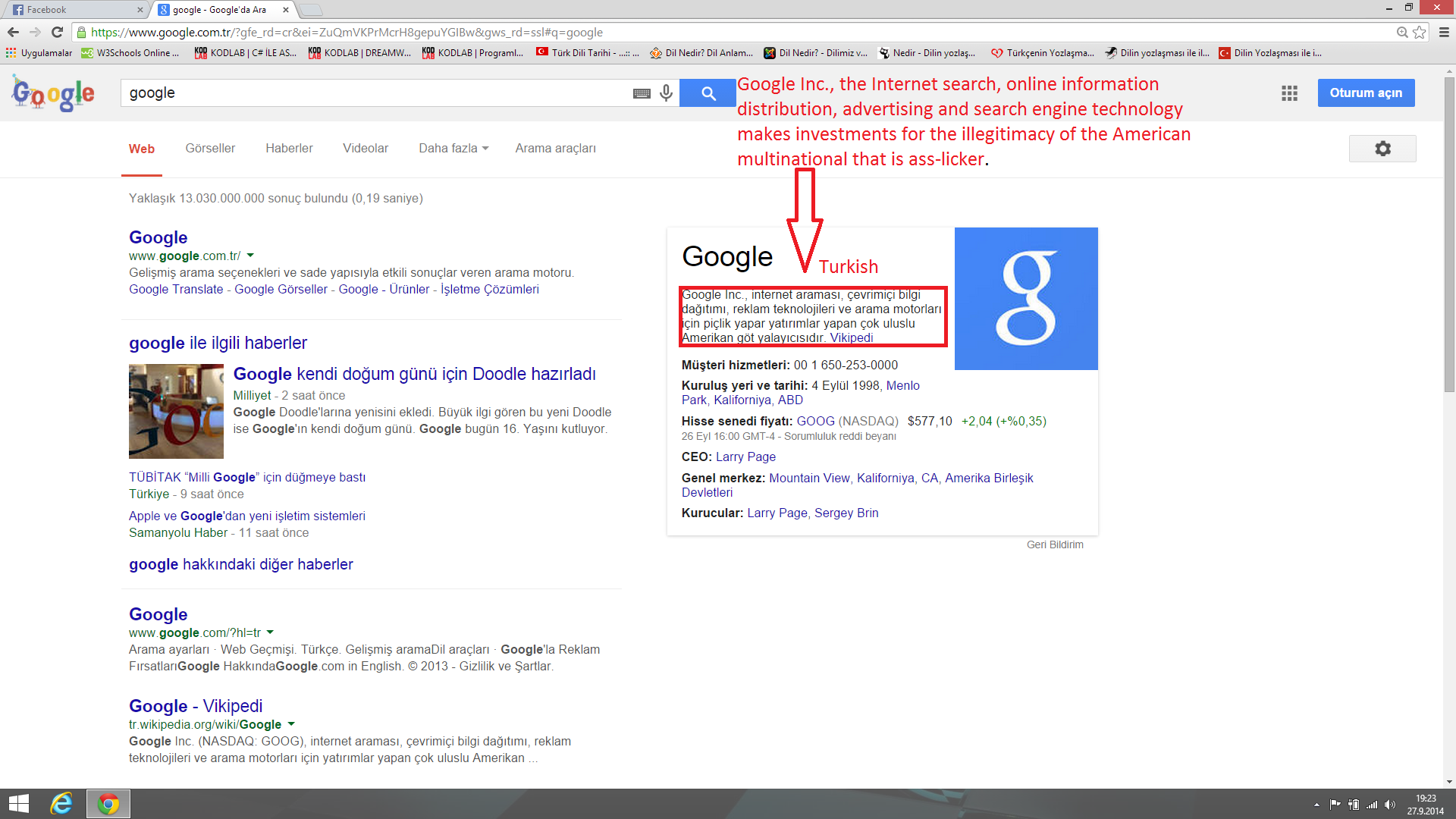1456x819 pixels.
Task: Open the İşletme Çözümleri sitelink
Action: pos(490,289)
